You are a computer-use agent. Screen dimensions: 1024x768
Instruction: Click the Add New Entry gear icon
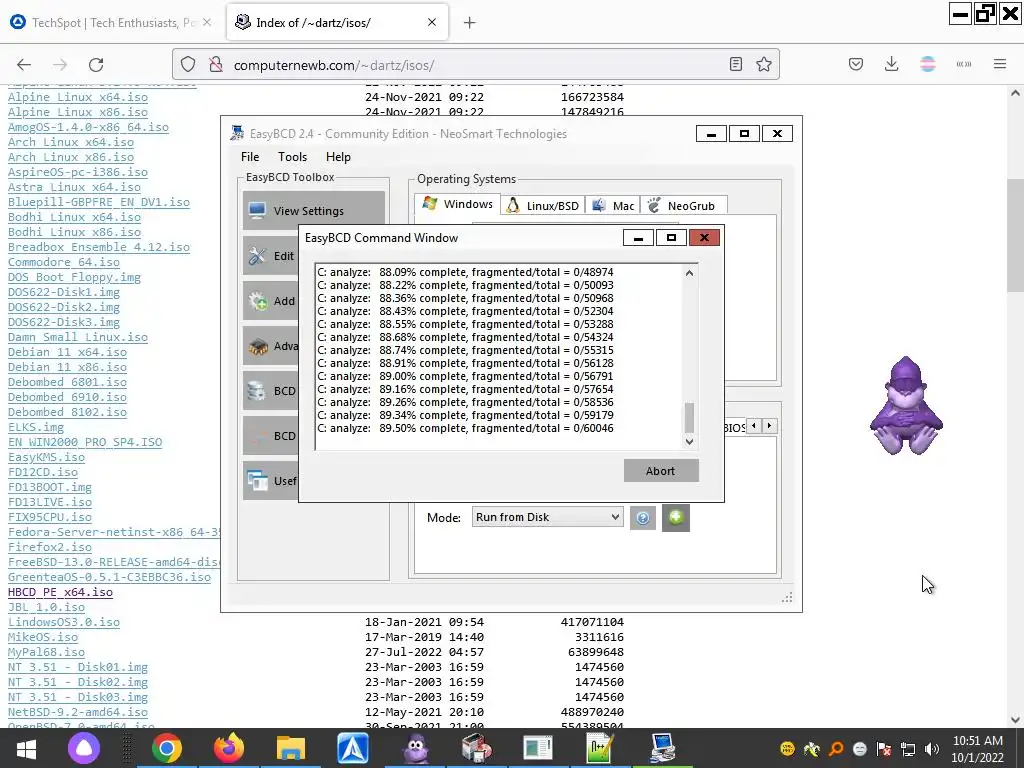coord(257,301)
